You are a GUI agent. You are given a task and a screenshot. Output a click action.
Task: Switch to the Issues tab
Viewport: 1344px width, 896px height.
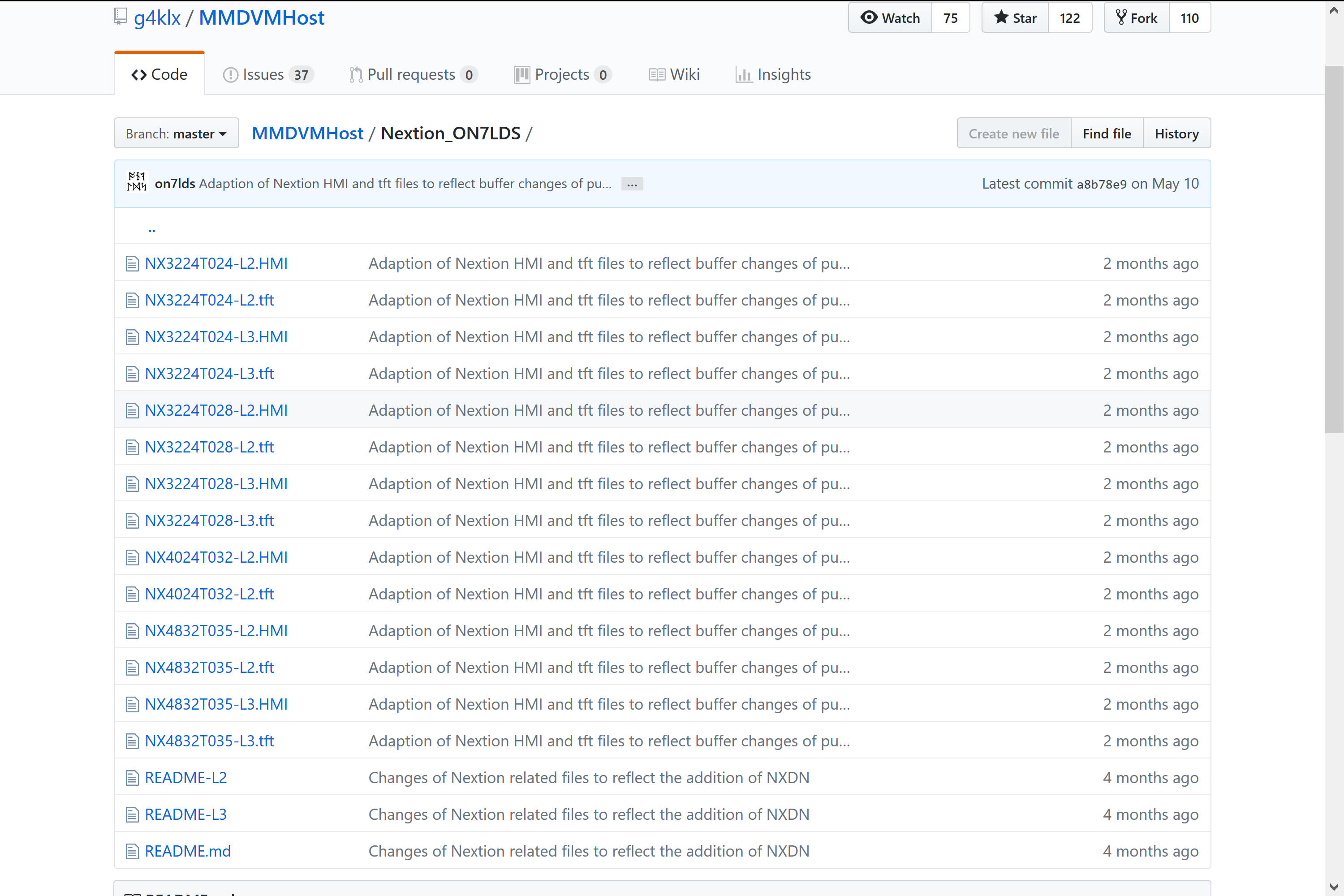[x=268, y=74]
